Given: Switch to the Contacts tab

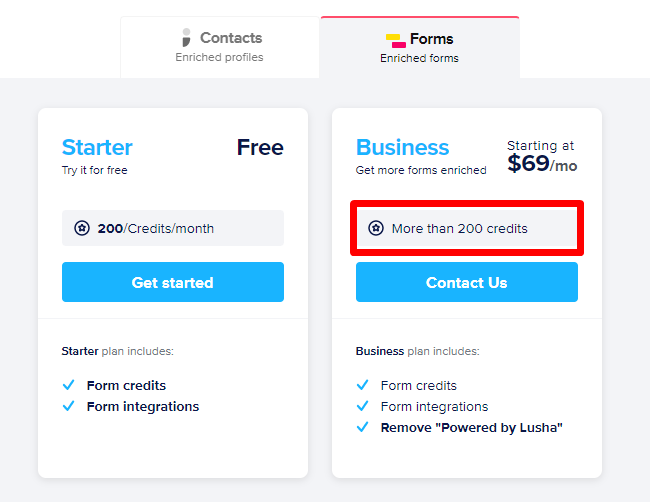Looking at the screenshot, I should pos(220,47).
